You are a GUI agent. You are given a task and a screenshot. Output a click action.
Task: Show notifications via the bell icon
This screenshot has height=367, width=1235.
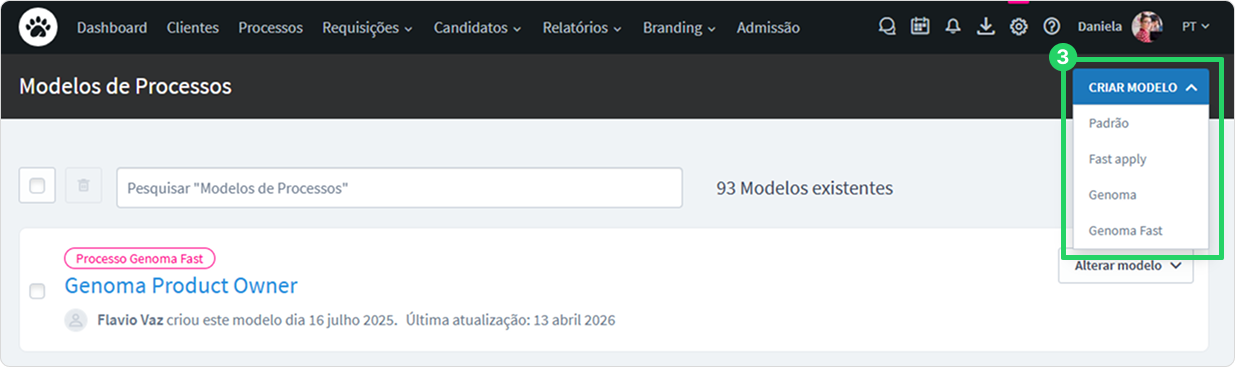[x=953, y=27]
